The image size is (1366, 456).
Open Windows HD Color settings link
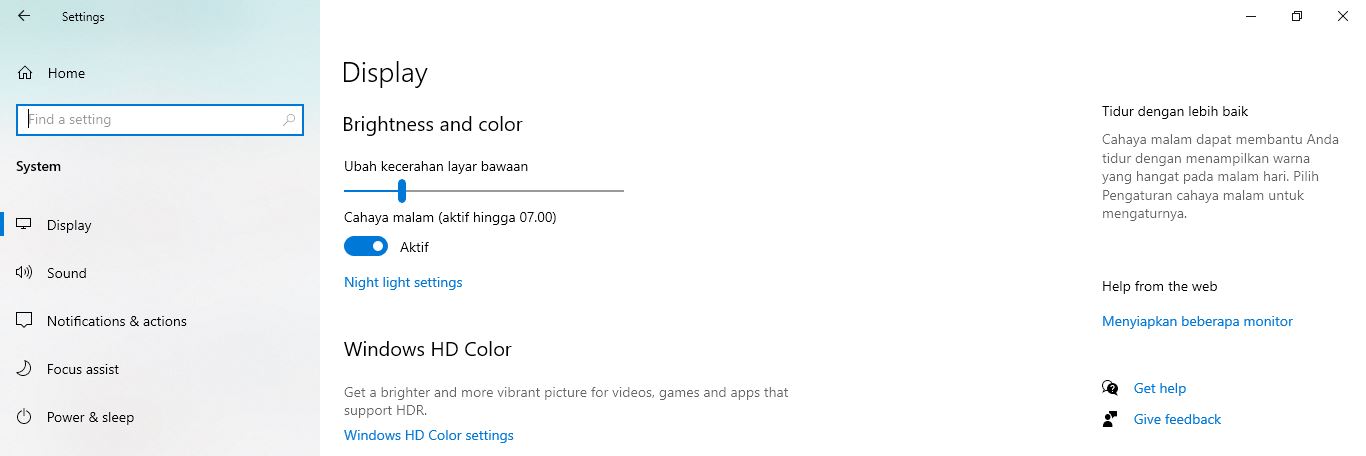coord(428,435)
